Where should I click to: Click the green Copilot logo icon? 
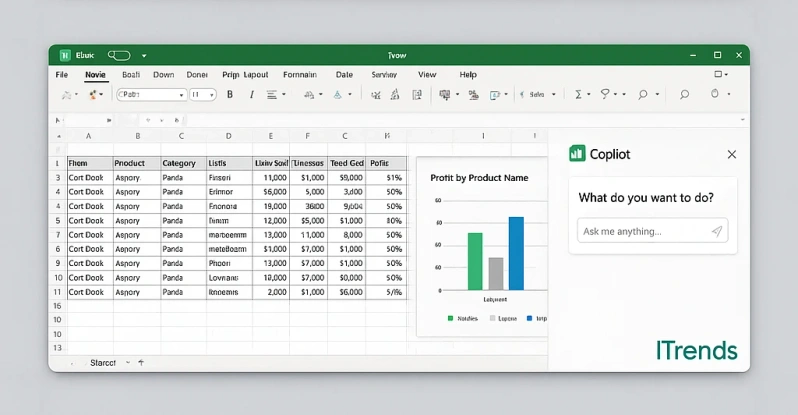pos(576,154)
